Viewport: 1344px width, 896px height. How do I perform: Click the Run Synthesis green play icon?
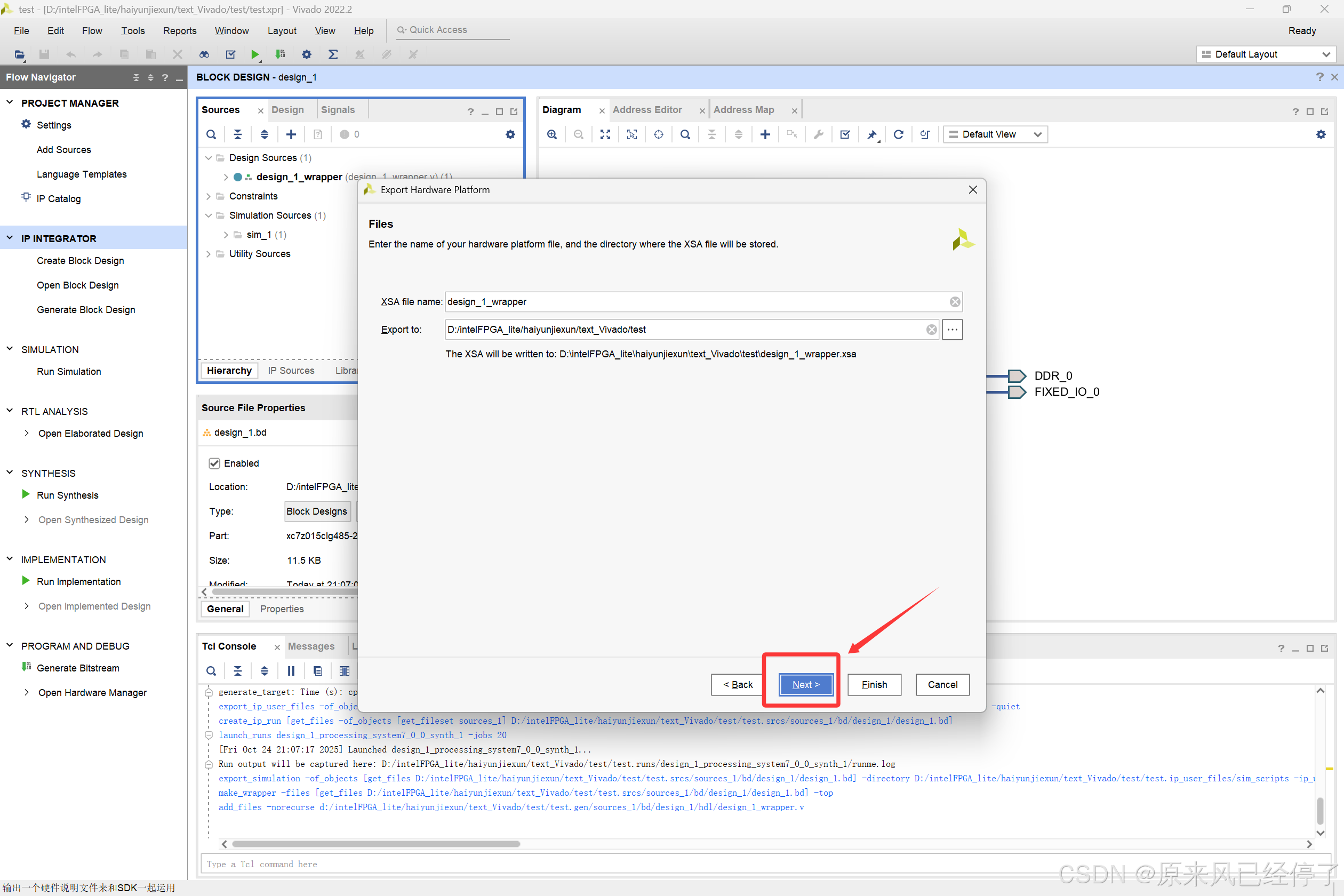[26, 494]
